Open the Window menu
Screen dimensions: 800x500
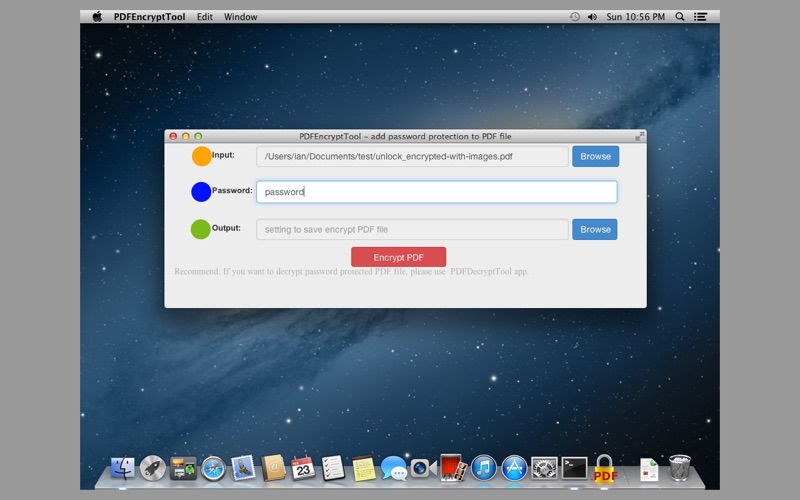(x=240, y=17)
